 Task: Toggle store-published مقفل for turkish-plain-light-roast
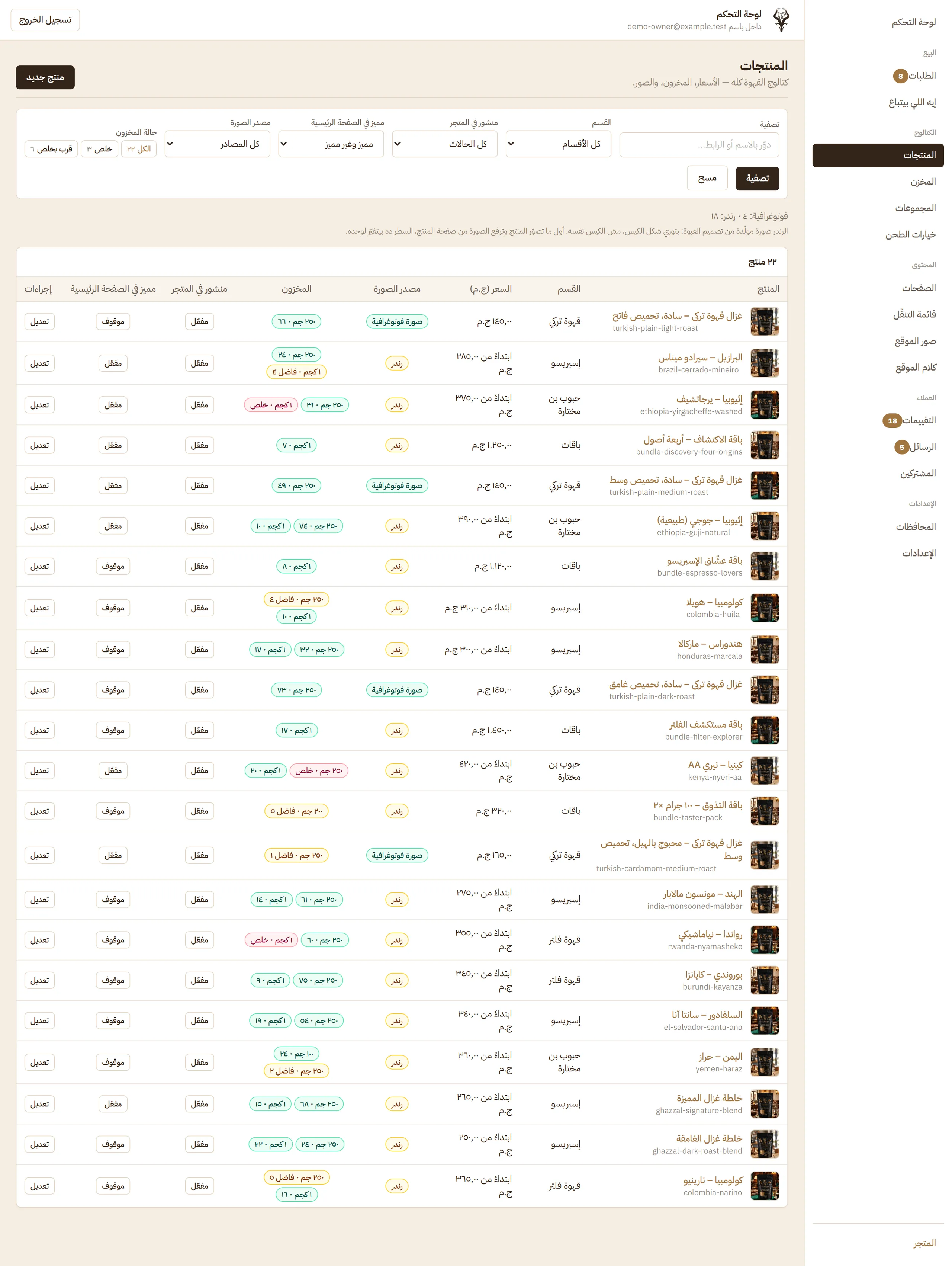(199, 322)
